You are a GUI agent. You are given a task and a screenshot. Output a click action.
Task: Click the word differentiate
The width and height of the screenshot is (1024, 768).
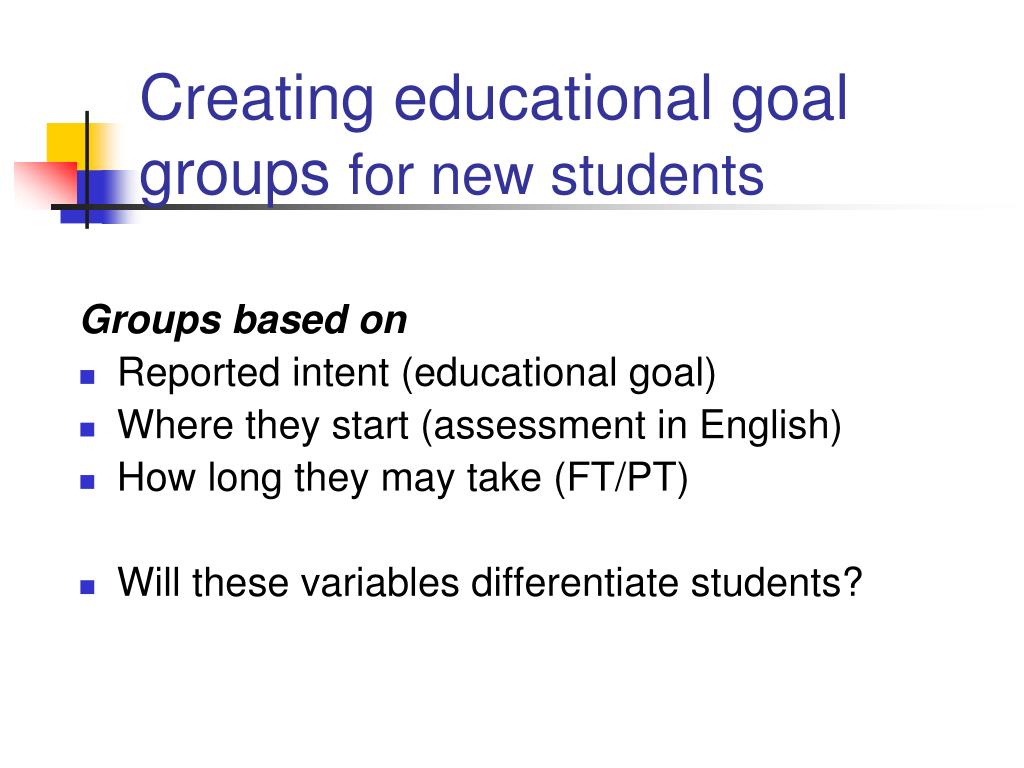pos(575,582)
